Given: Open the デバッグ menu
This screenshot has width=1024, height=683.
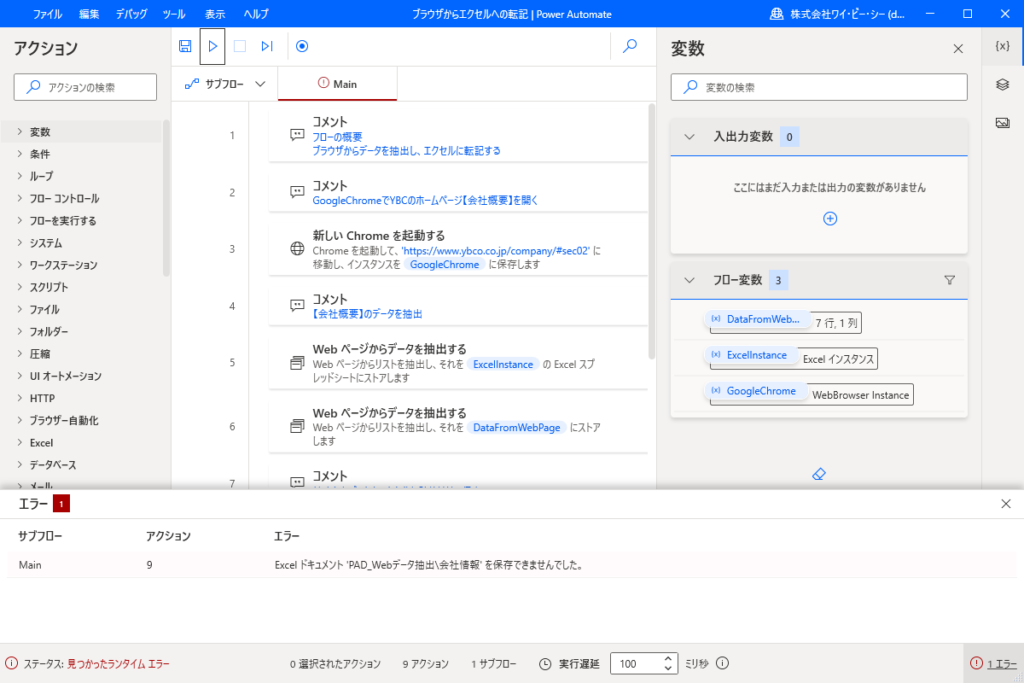Looking at the screenshot, I should click(x=131, y=14).
